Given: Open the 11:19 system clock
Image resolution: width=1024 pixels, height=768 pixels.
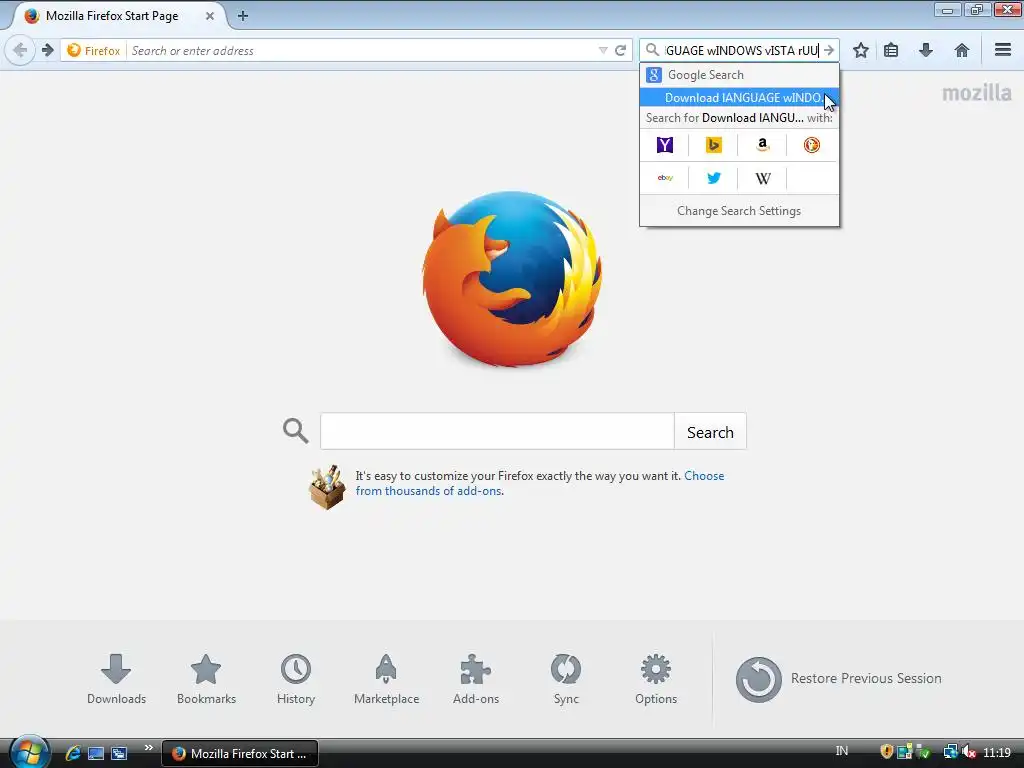Looking at the screenshot, I should 997,752.
